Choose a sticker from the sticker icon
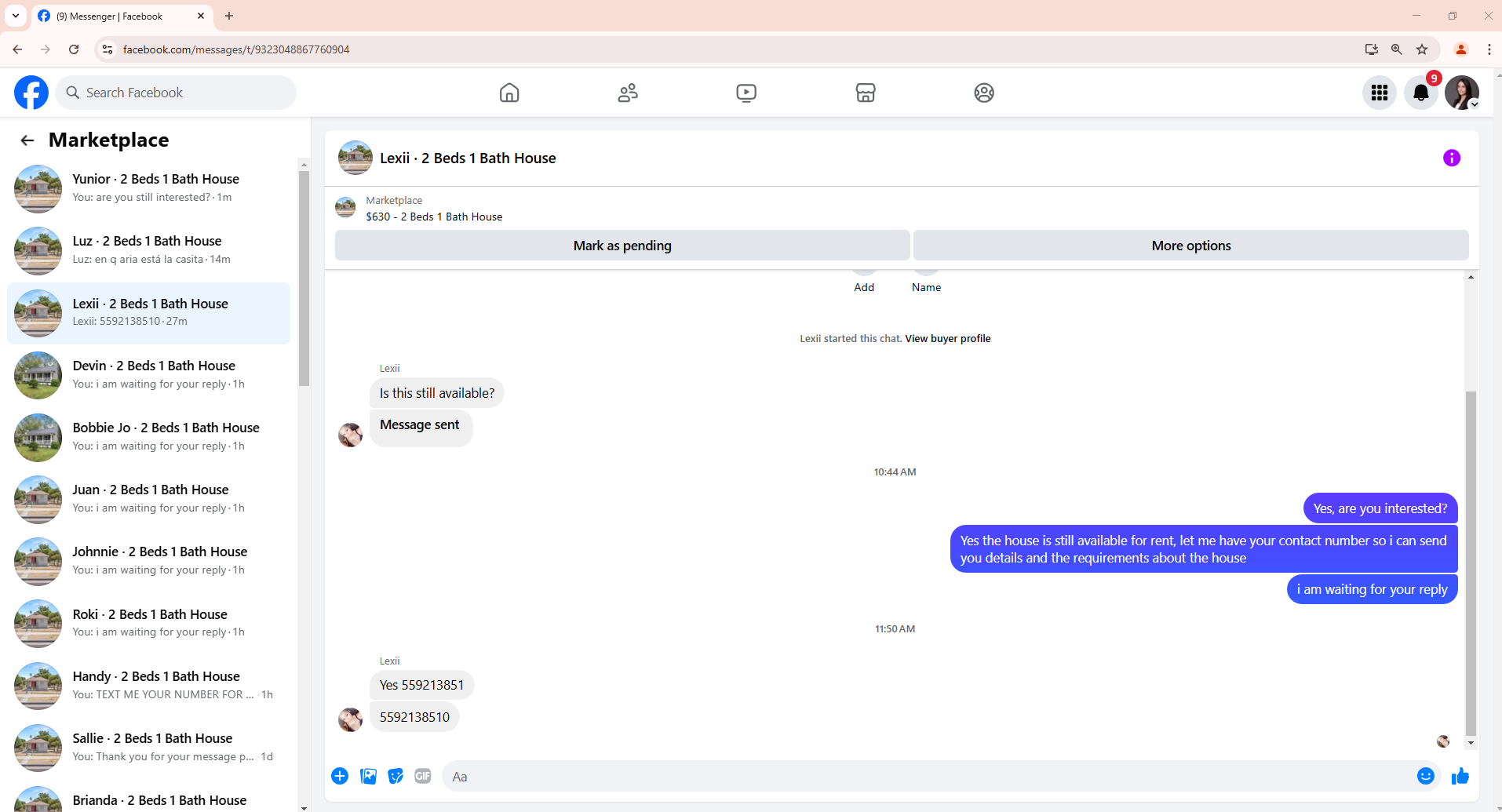This screenshot has height=812, width=1502. pyautogui.click(x=396, y=776)
